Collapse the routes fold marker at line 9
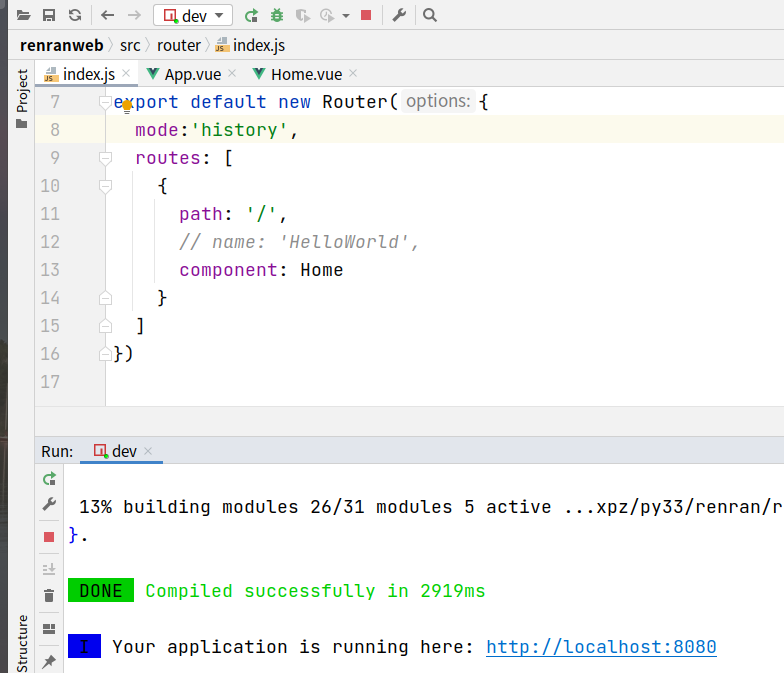The width and height of the screenshot is (784, 673). pos(105,158)
